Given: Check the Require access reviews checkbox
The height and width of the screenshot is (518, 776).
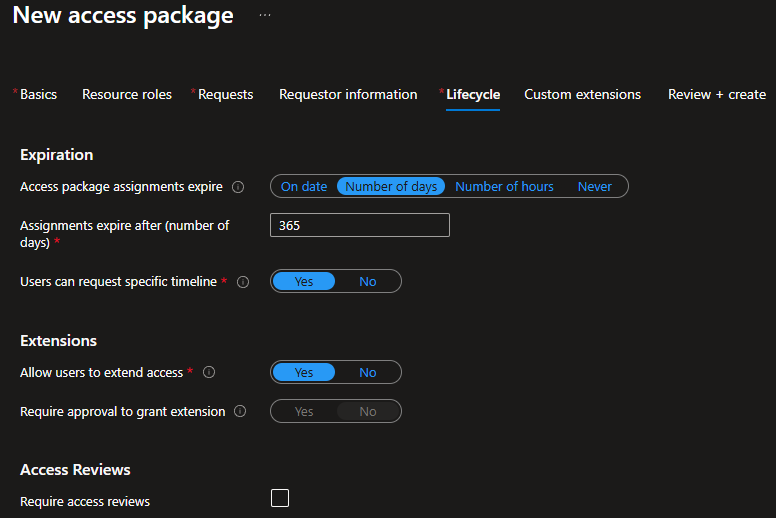Looking at the screenshot, I should 280,498.
